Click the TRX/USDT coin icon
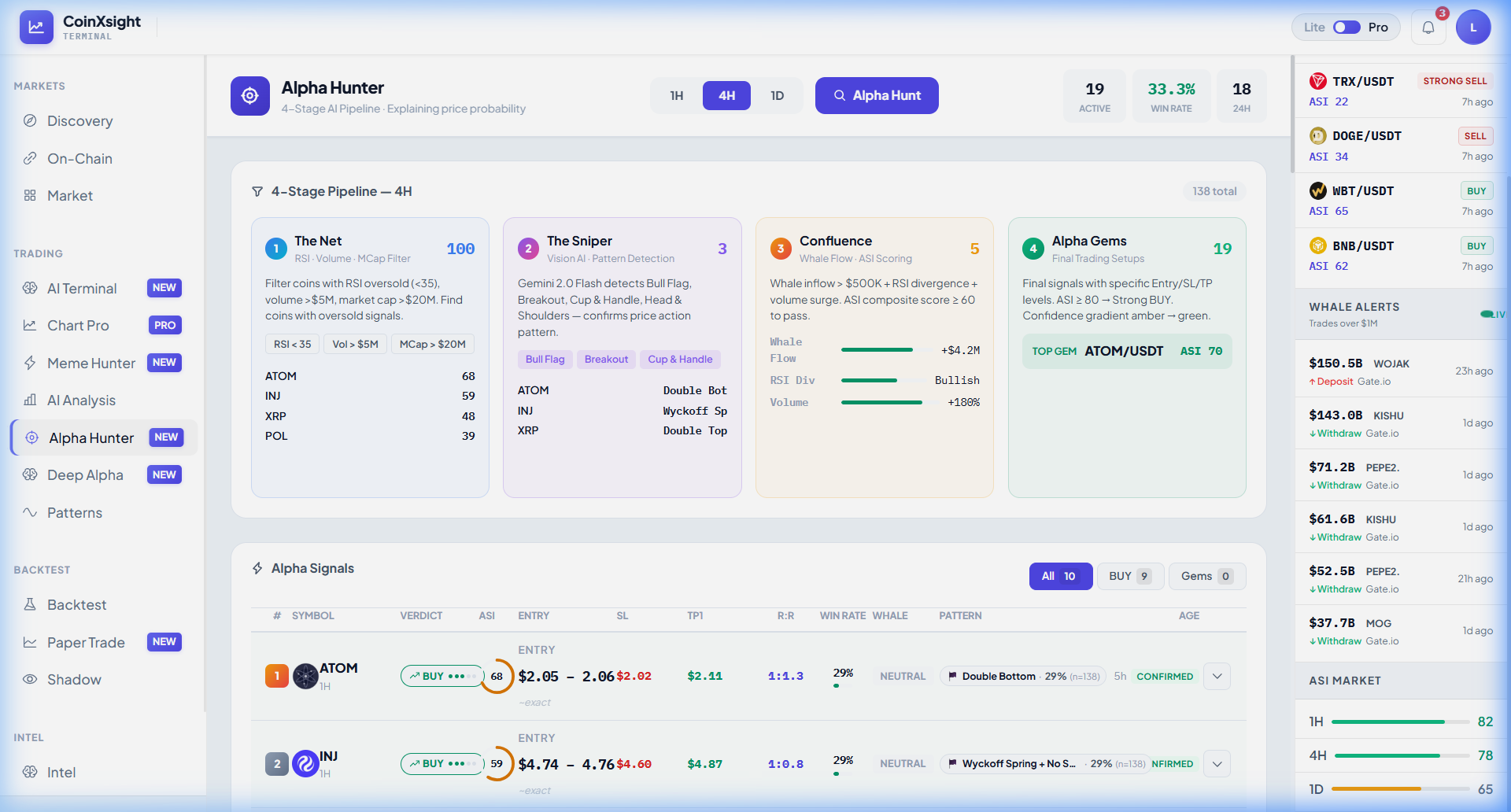Screen dimensions: 1511x812 click(1317, 81)
